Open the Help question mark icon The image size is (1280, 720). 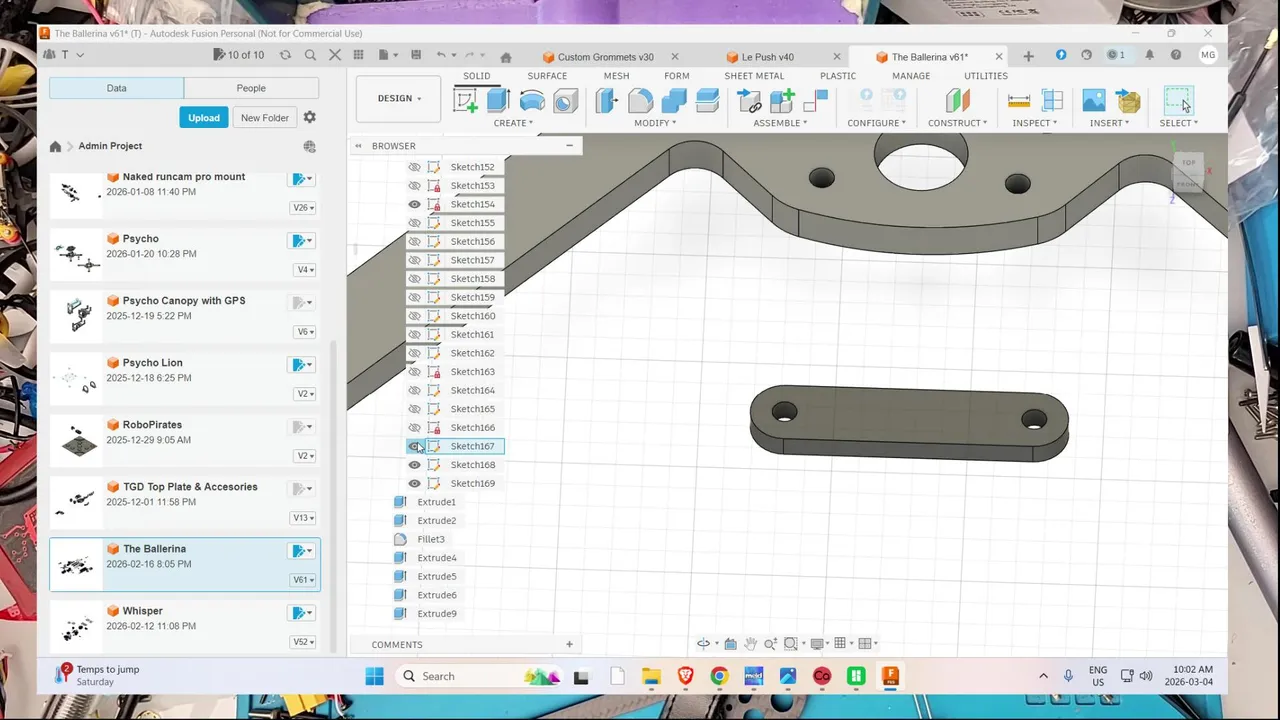point(1176,55)
